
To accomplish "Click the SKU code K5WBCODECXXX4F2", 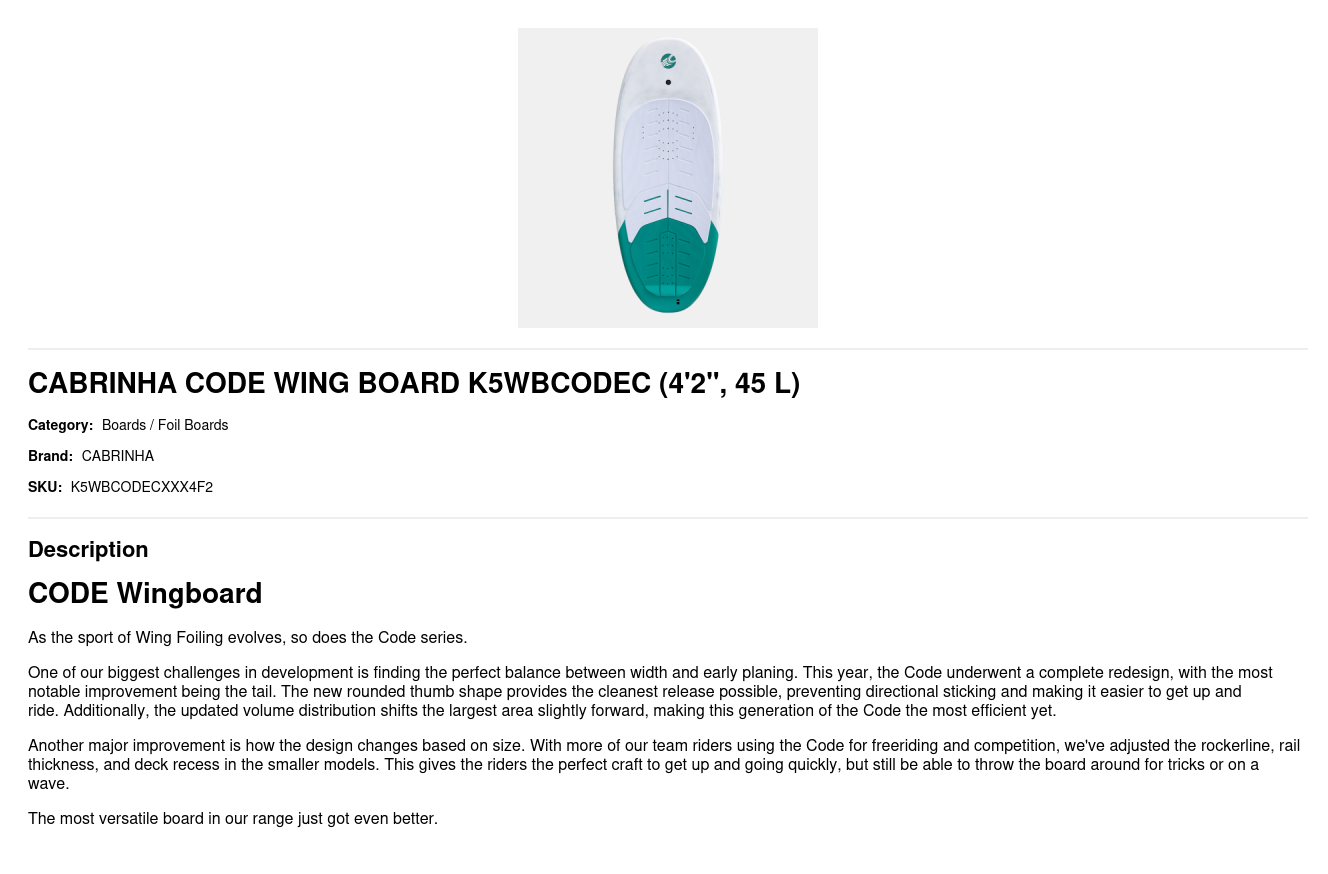I will (x=142, y=487).
